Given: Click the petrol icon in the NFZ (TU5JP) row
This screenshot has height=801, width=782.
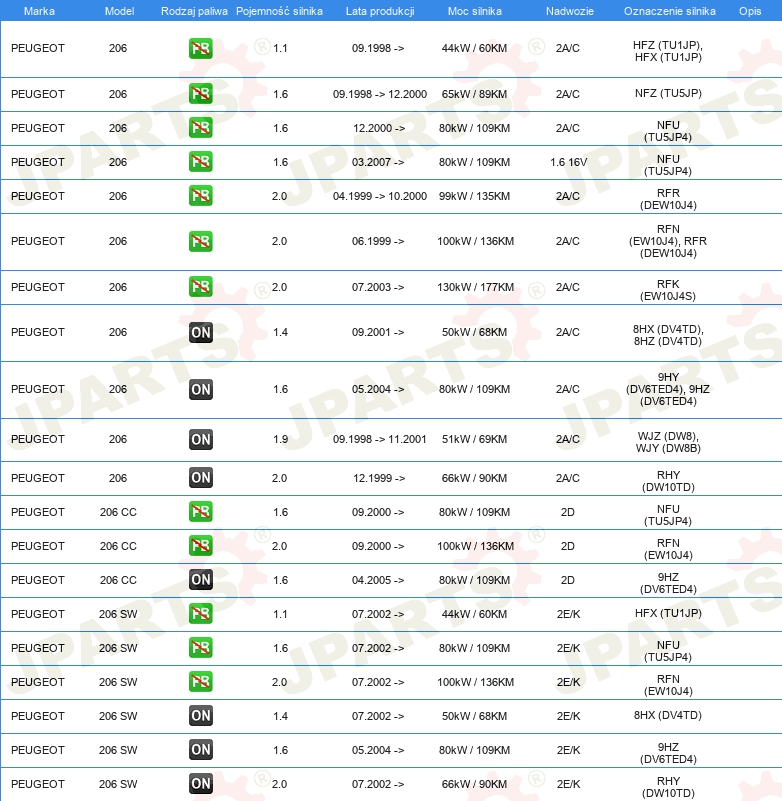Looking at the screenshot, I should pos(201,94).
